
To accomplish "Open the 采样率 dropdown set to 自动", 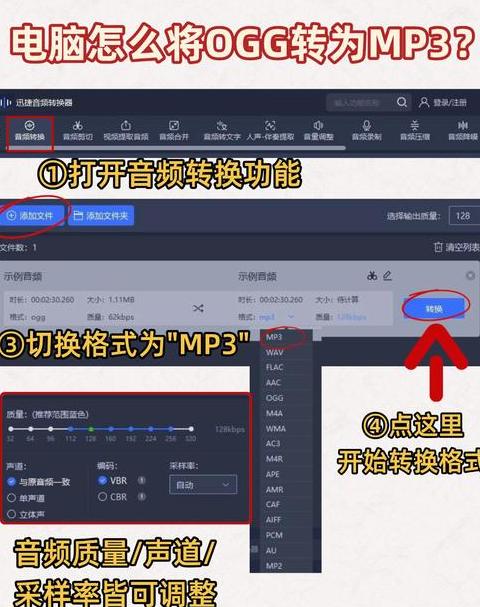I will pos(203,484).
